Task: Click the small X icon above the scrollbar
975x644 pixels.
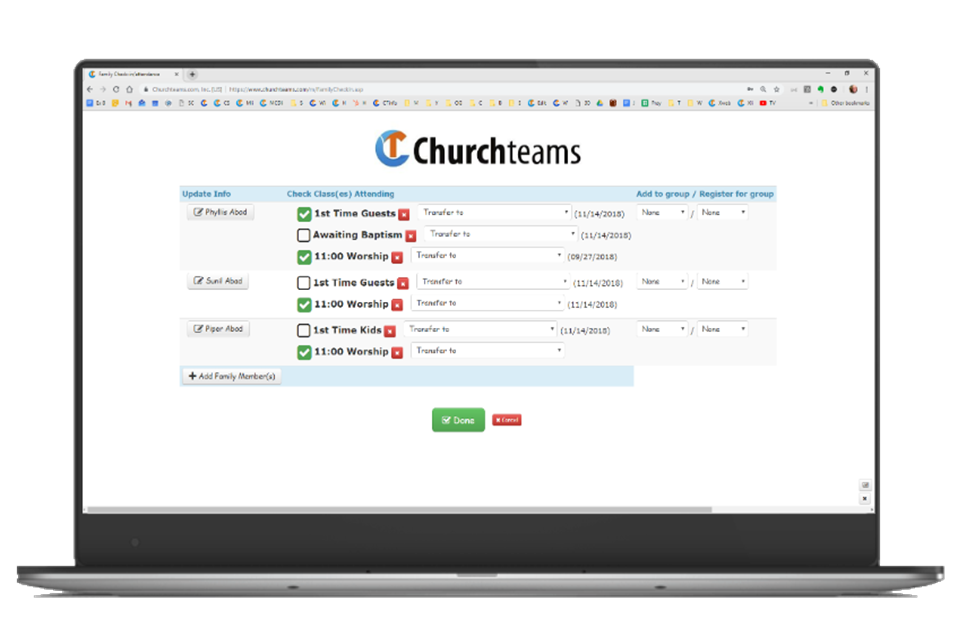Action: click(x=864, y=499)
